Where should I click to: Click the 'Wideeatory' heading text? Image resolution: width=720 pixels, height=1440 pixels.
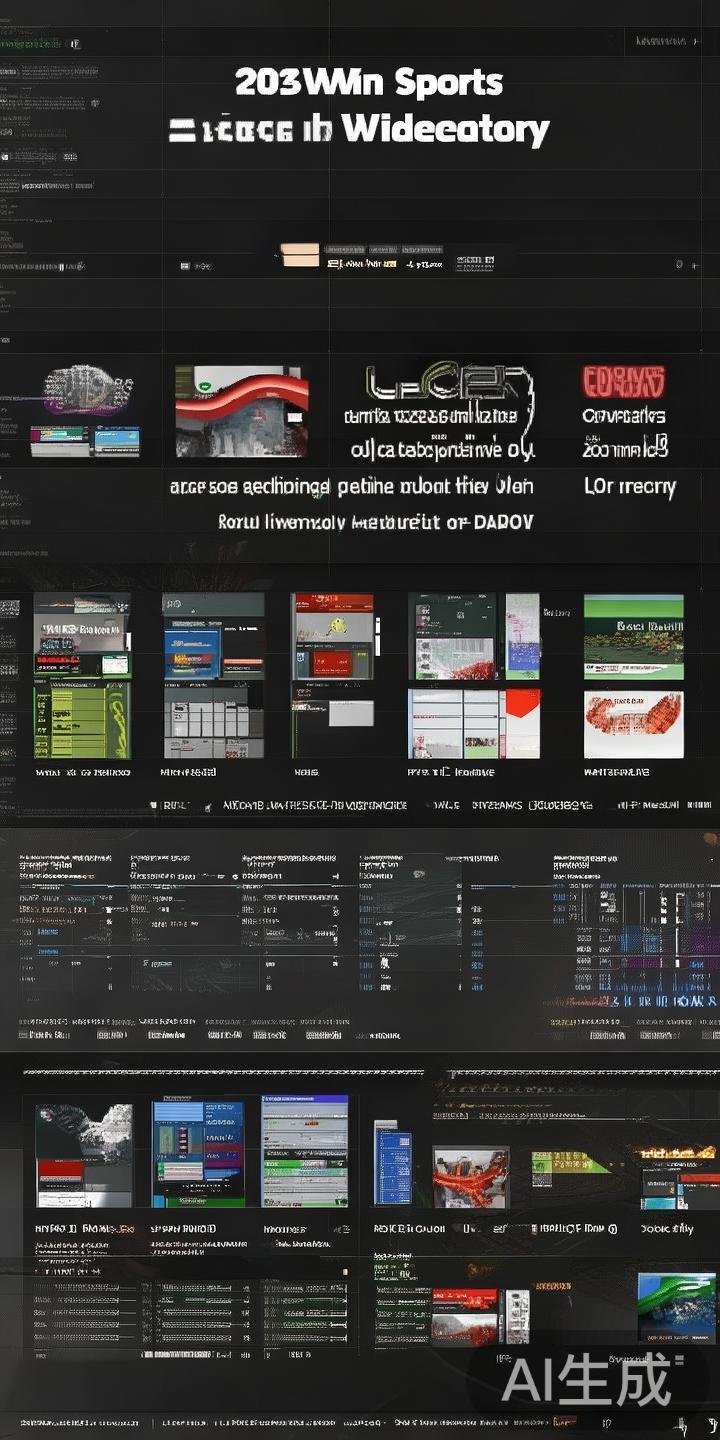[x=445, y=129]
